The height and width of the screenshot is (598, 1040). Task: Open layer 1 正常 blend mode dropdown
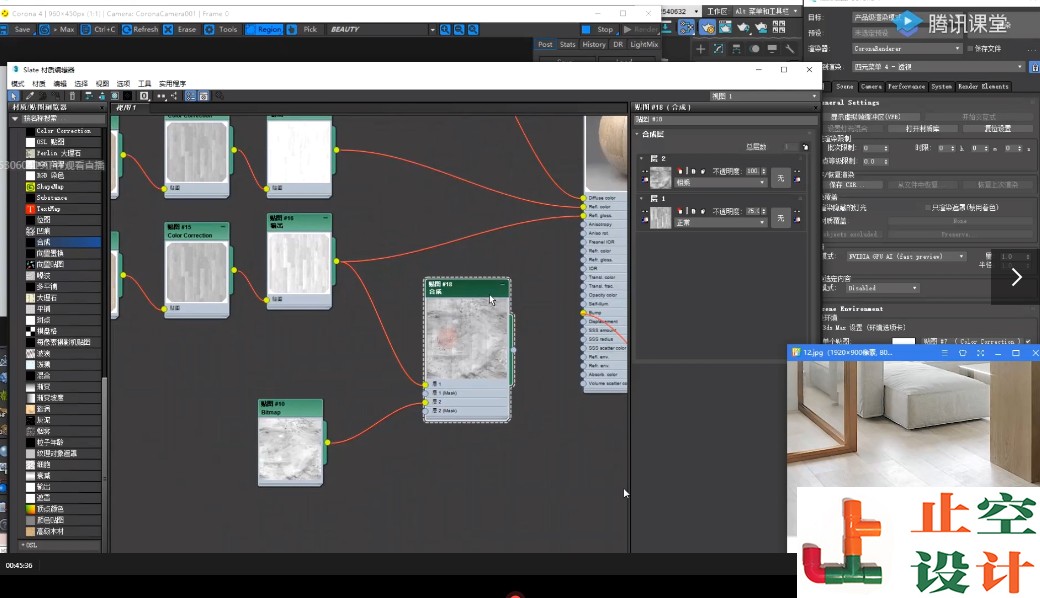[721, 223]
